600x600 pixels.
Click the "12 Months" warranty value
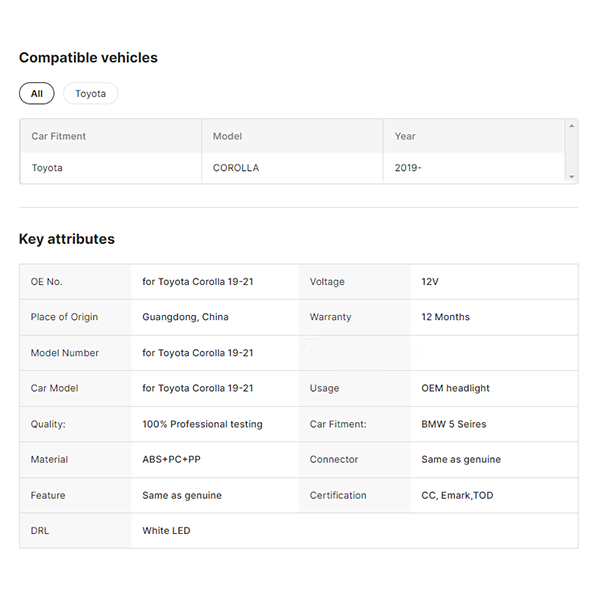click(x=445, y=317)
